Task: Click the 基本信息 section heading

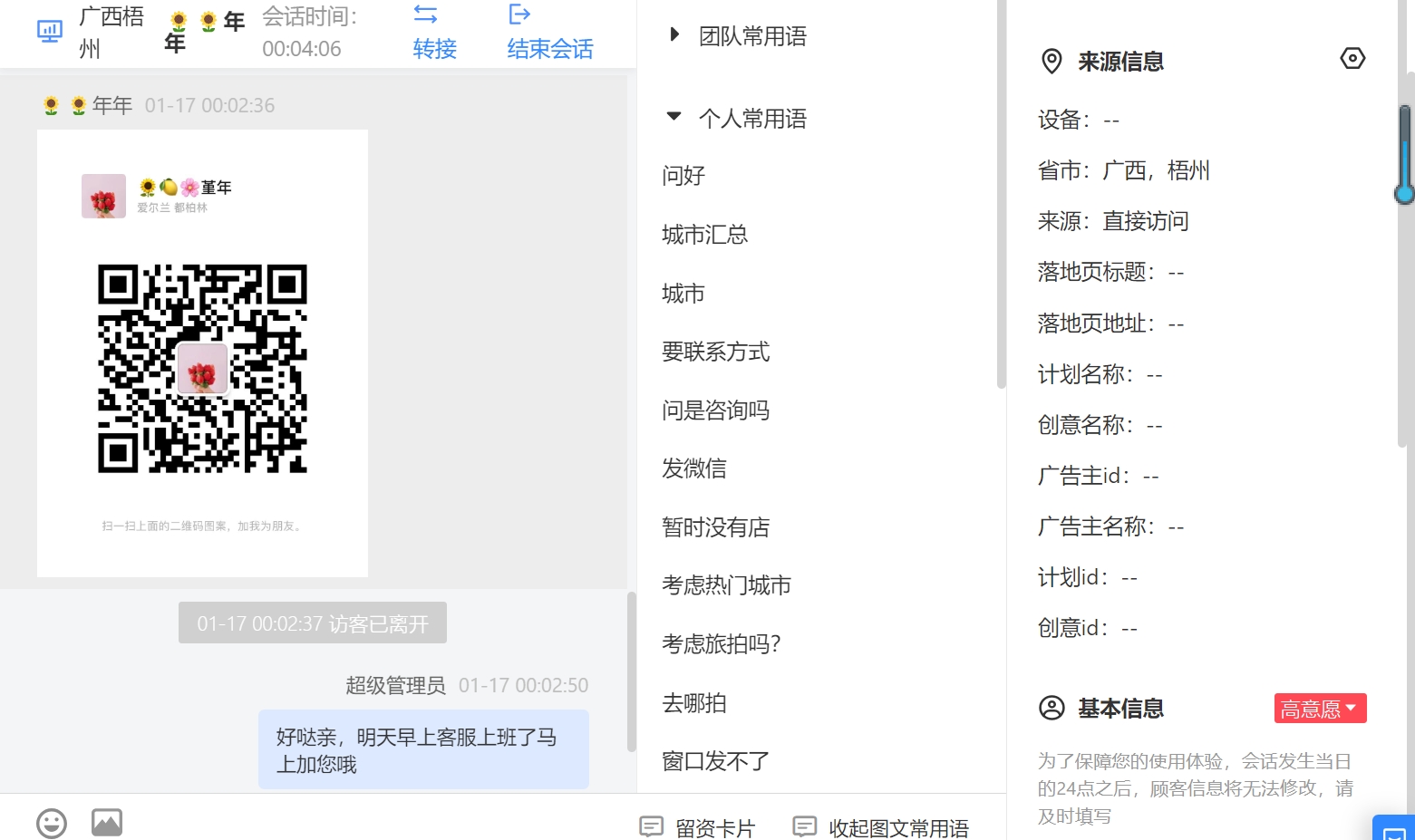Action: coord(1120,709)
